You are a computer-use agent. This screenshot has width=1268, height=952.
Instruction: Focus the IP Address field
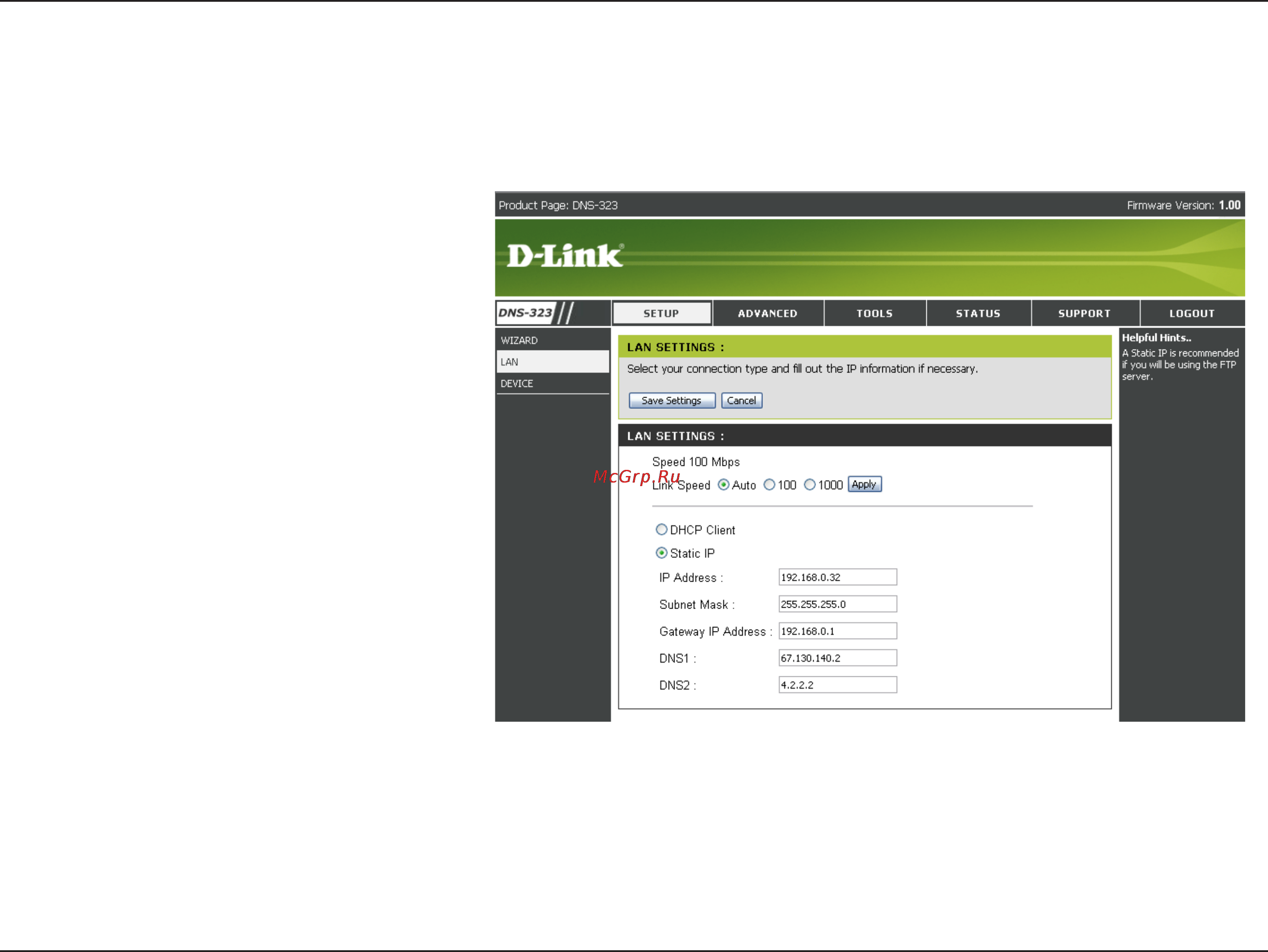[837, 577]
